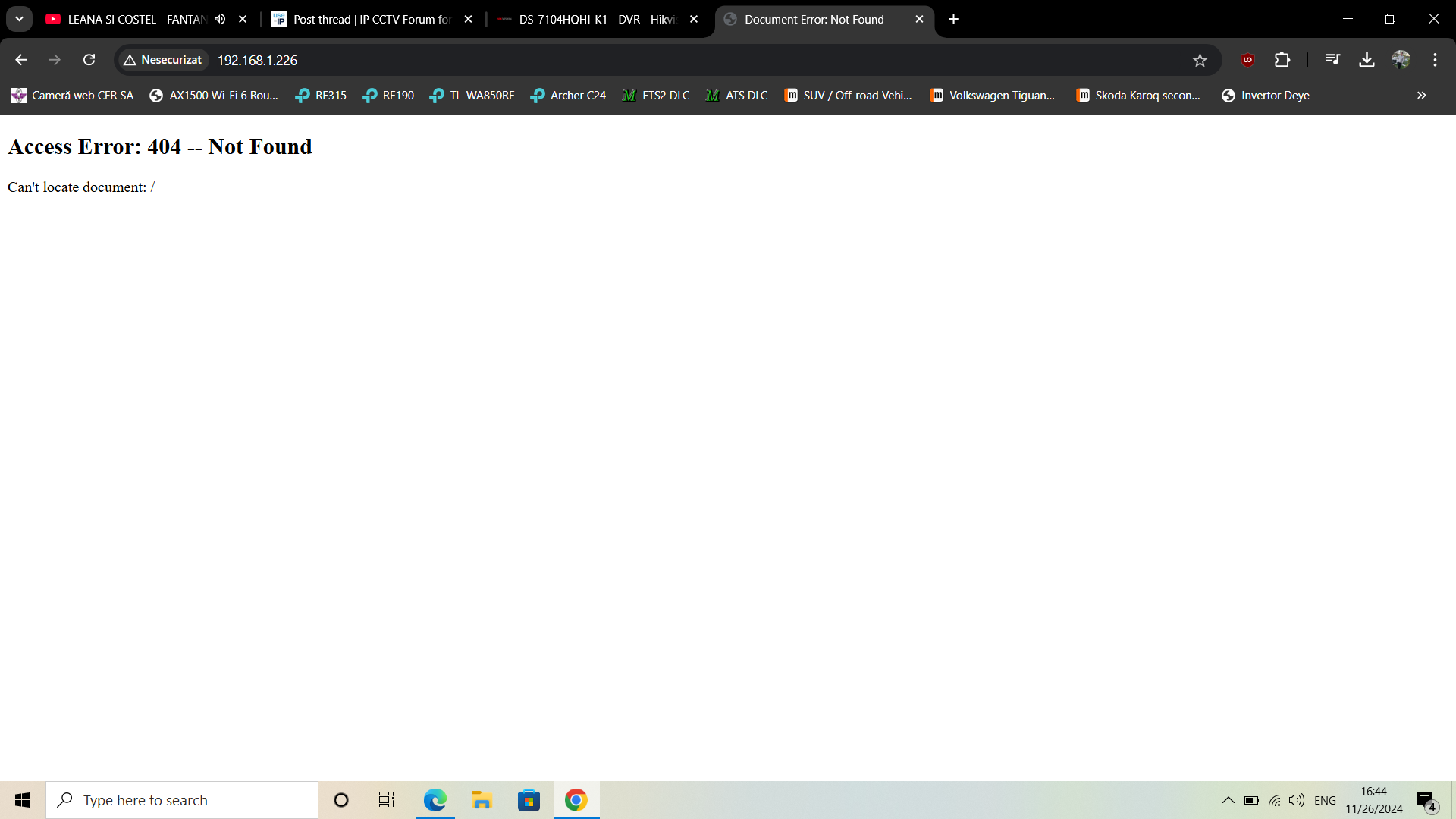Go back to previous page

point(20,60)
